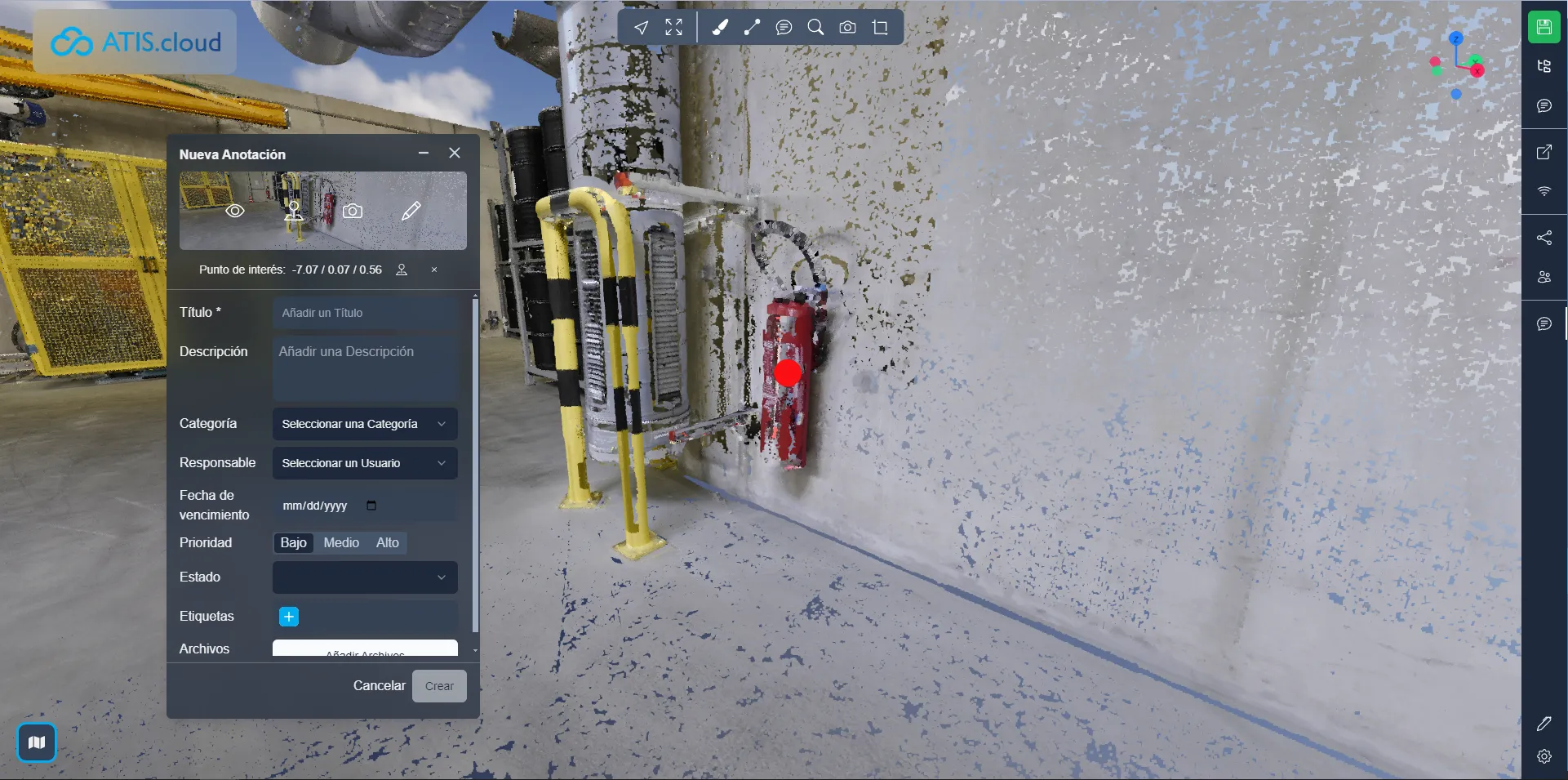Viewport: 1568px width, 780px height.
Task: Click the pencil edit icon in sidebar bottom
Action: [x=1544, y=724]
